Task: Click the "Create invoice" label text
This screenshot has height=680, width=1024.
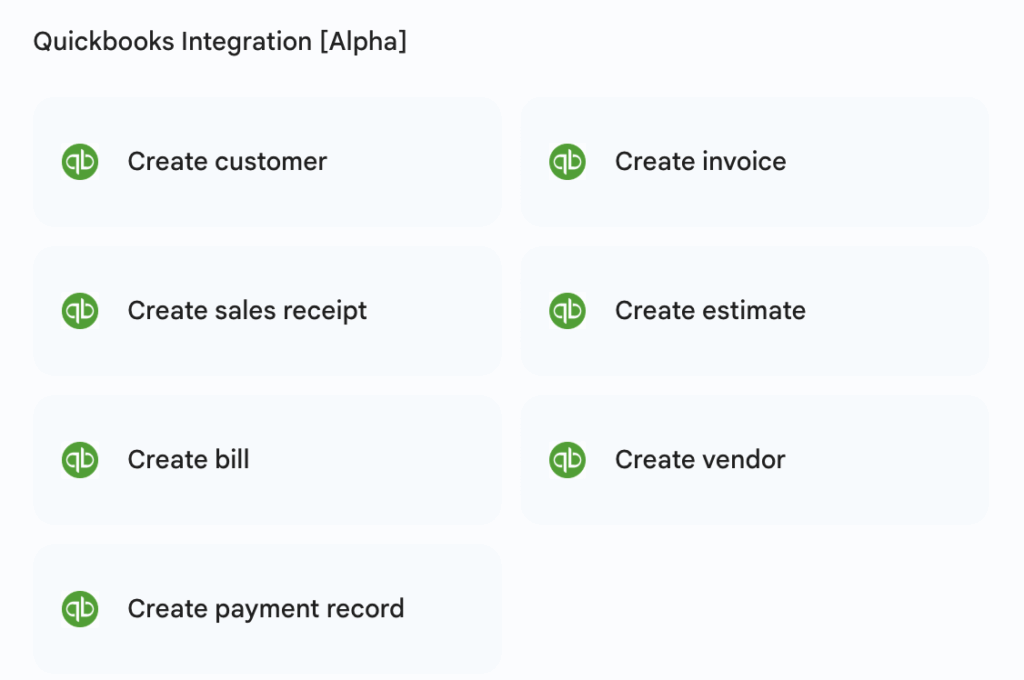Action: [700, 162]
